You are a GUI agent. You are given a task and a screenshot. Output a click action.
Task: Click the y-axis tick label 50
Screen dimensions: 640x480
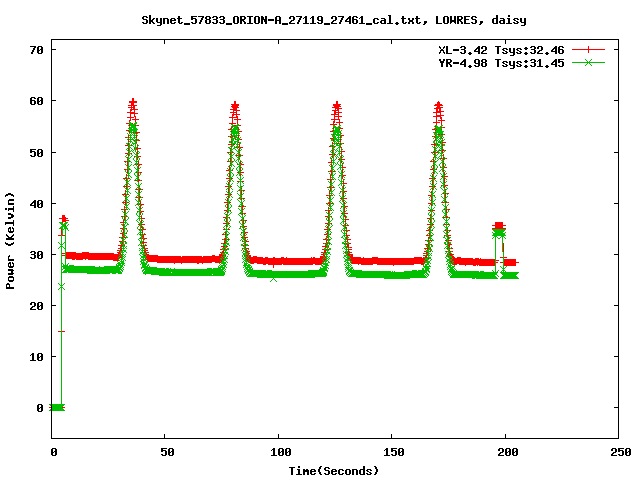click(36, 153)
